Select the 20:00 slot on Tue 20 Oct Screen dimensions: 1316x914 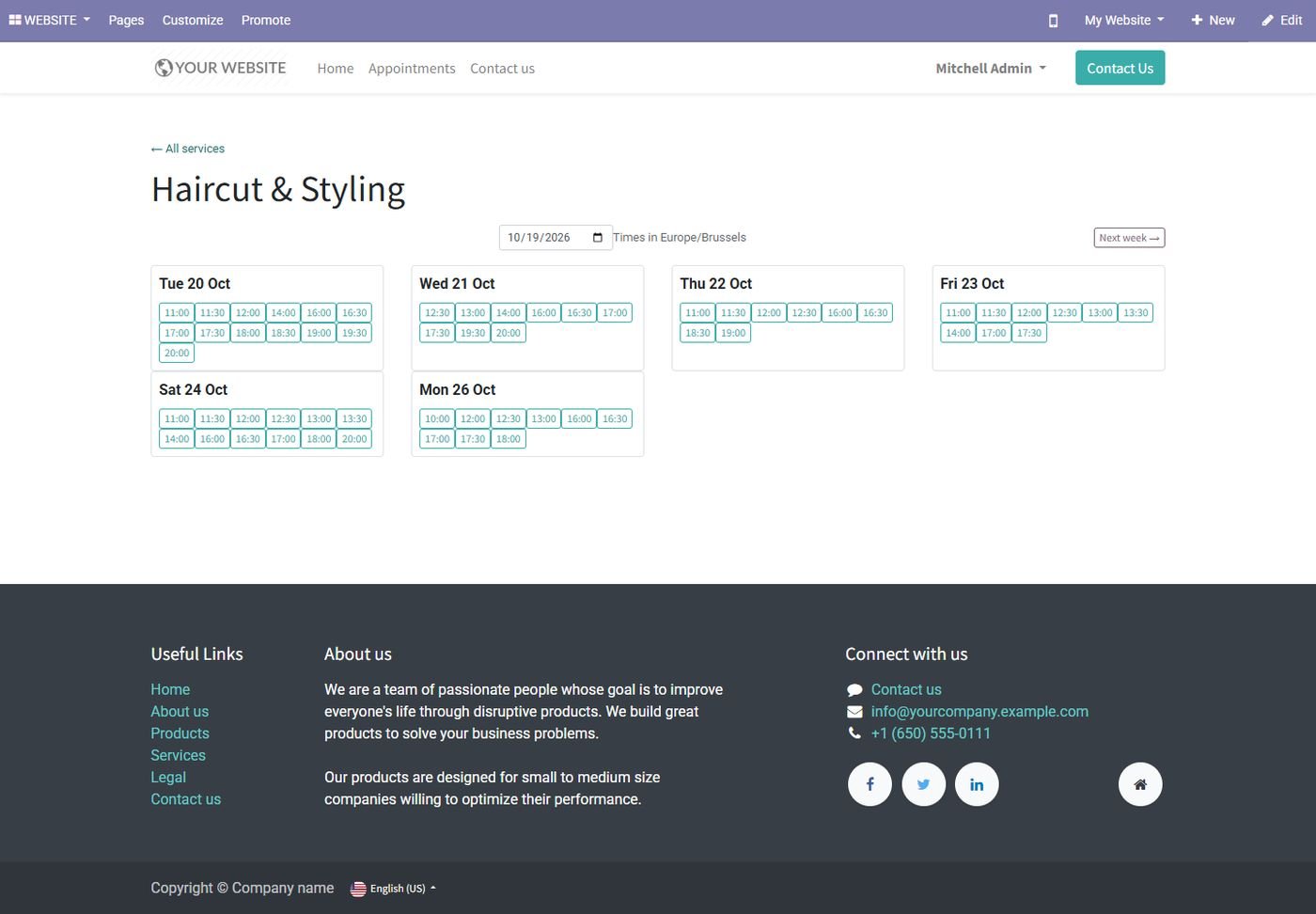[x=177, y=354]
